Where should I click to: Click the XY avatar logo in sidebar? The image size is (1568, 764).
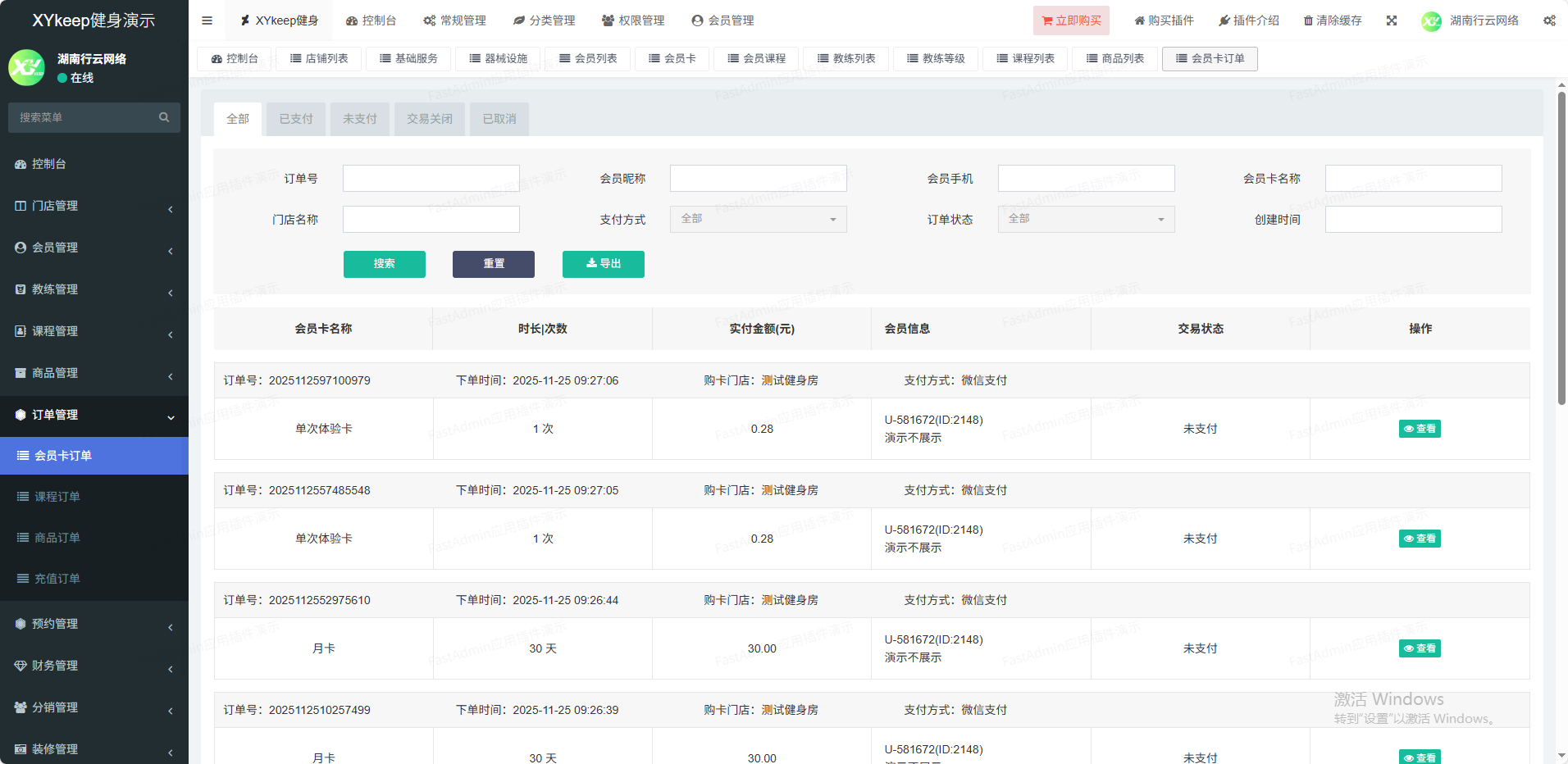coord(26,68)
